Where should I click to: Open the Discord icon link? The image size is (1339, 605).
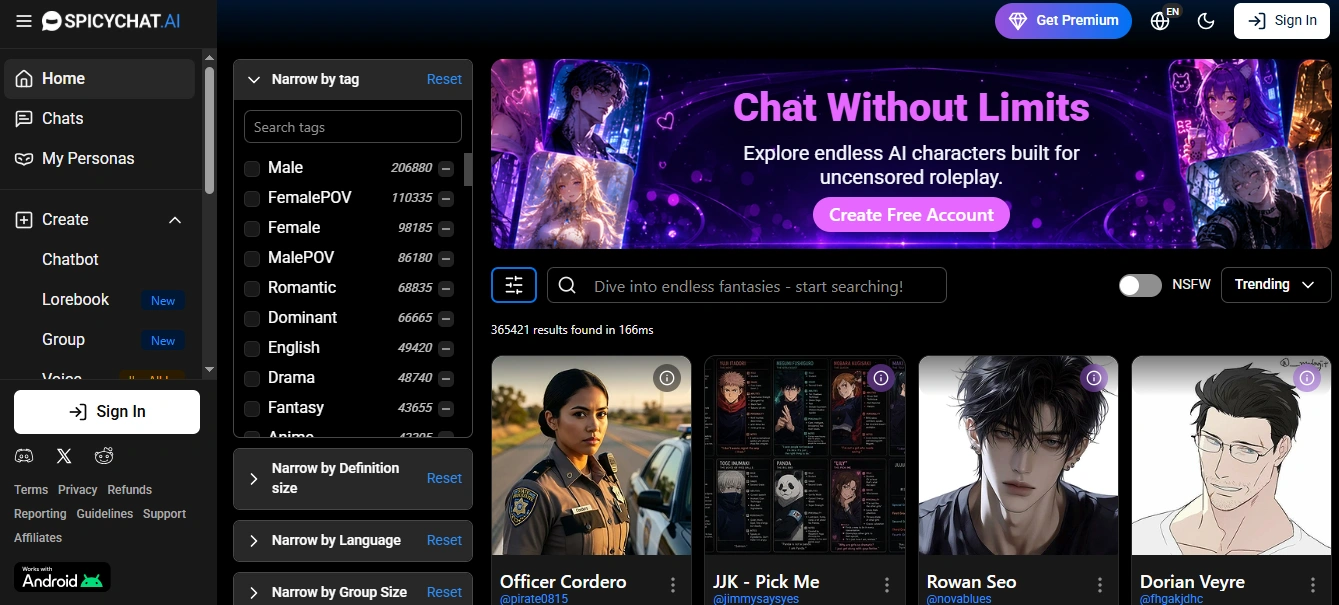point(24,456)
